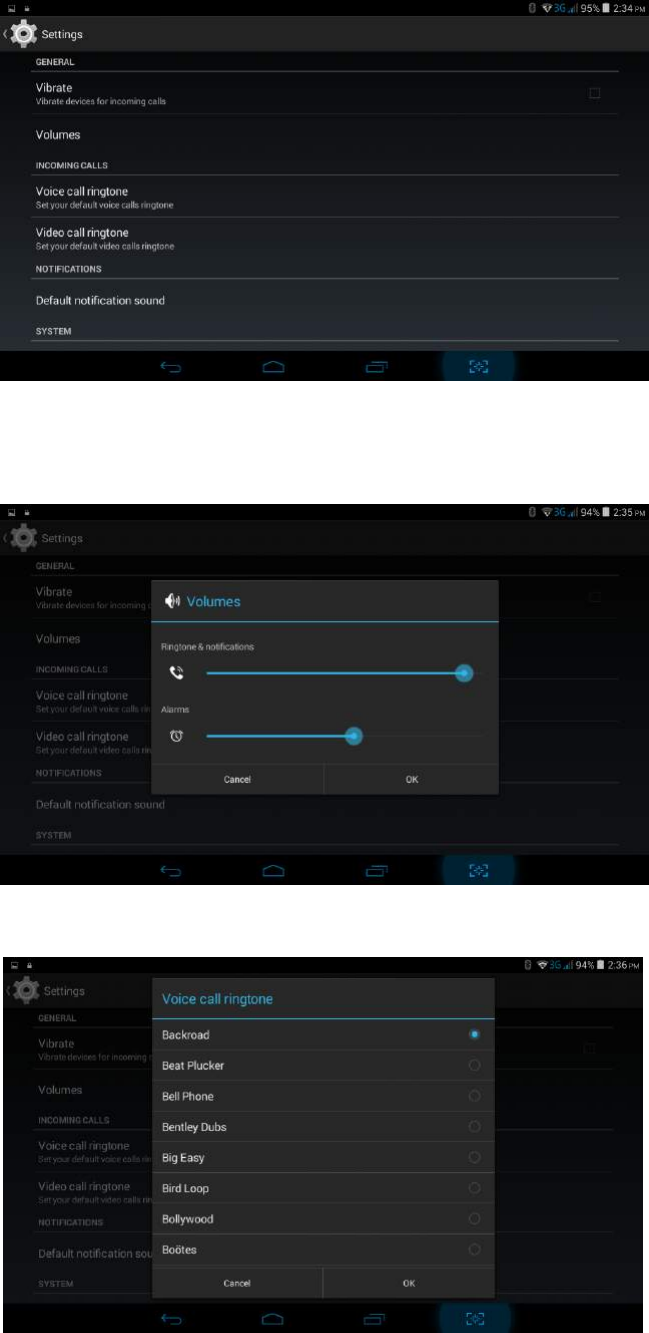Tap the screenshot capture icon on the 2:34 screen
Screen dimensions: 649x1333
pyautogui.click(x=479, y=367)
